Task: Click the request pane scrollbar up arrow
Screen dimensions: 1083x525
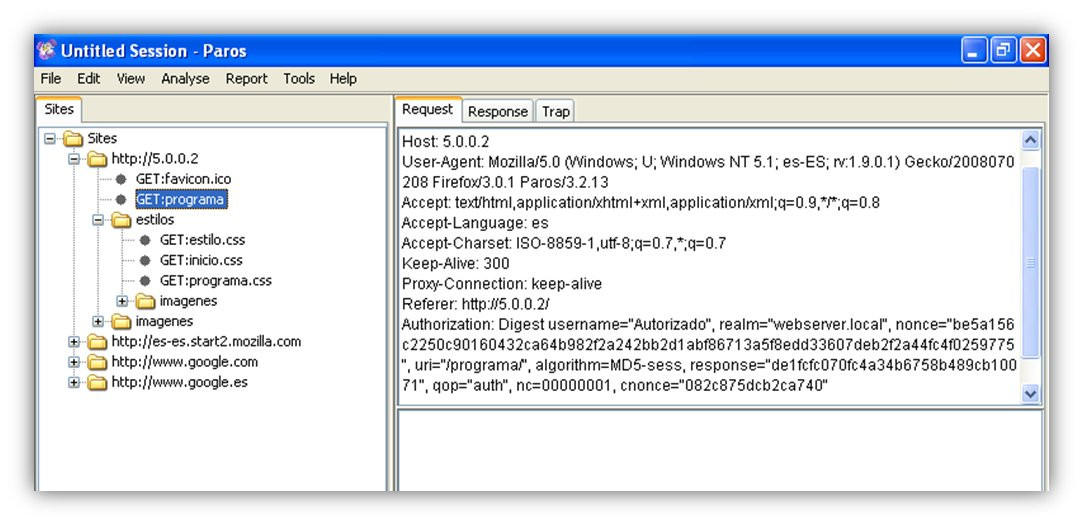Action: pos(1030,140)
